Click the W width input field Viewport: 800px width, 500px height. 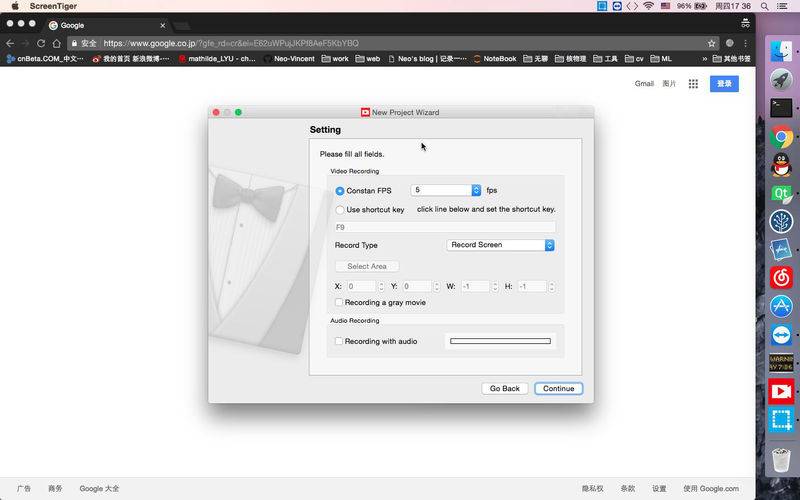tap(476, 287)
